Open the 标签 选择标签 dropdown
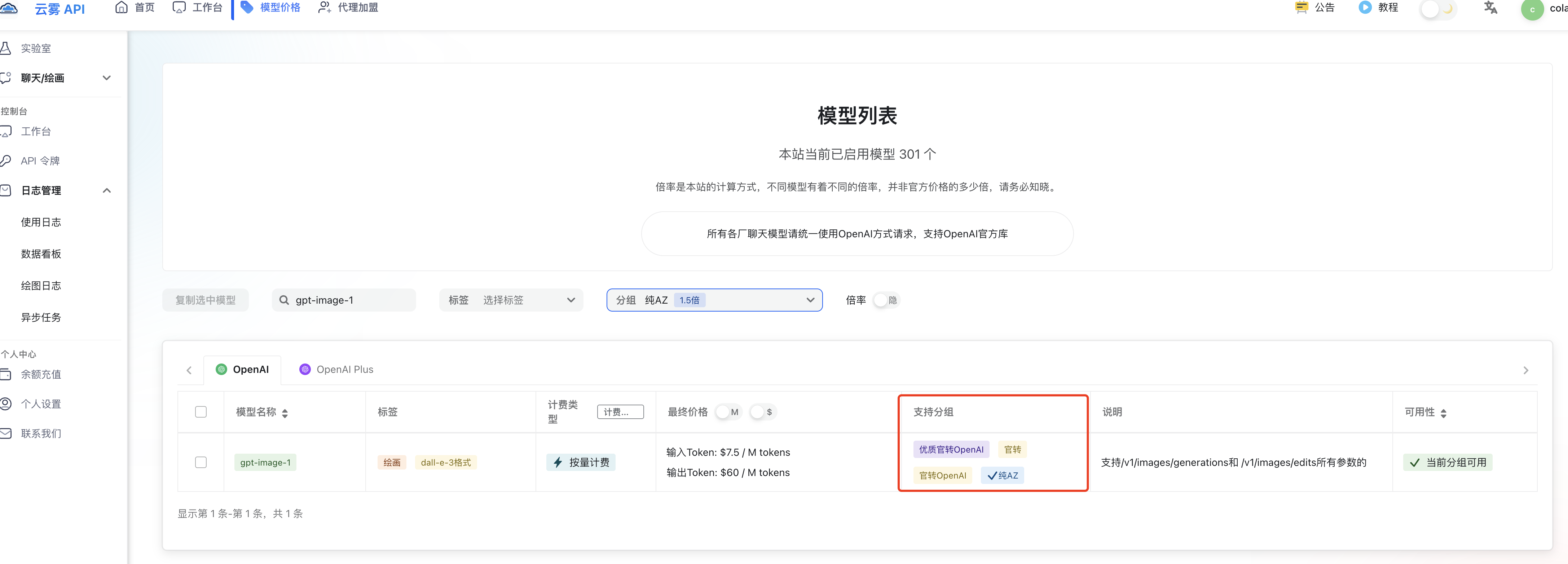The height and width of the screenshot is (564, 1568). pyautogui.click(x=511, y=300)
